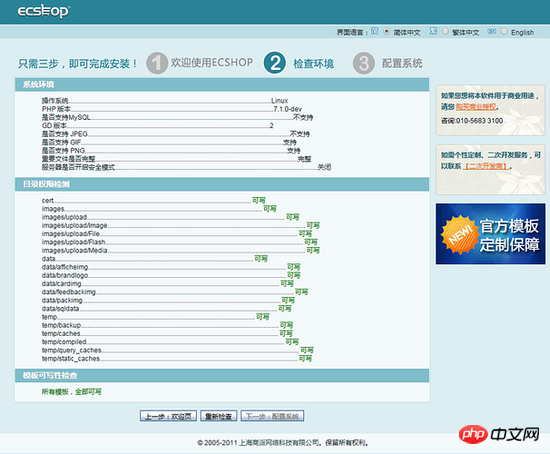Screen dimensions: 550x454
Task: Click the images/upload/Flash directory entry
Action: coord(74,242)
